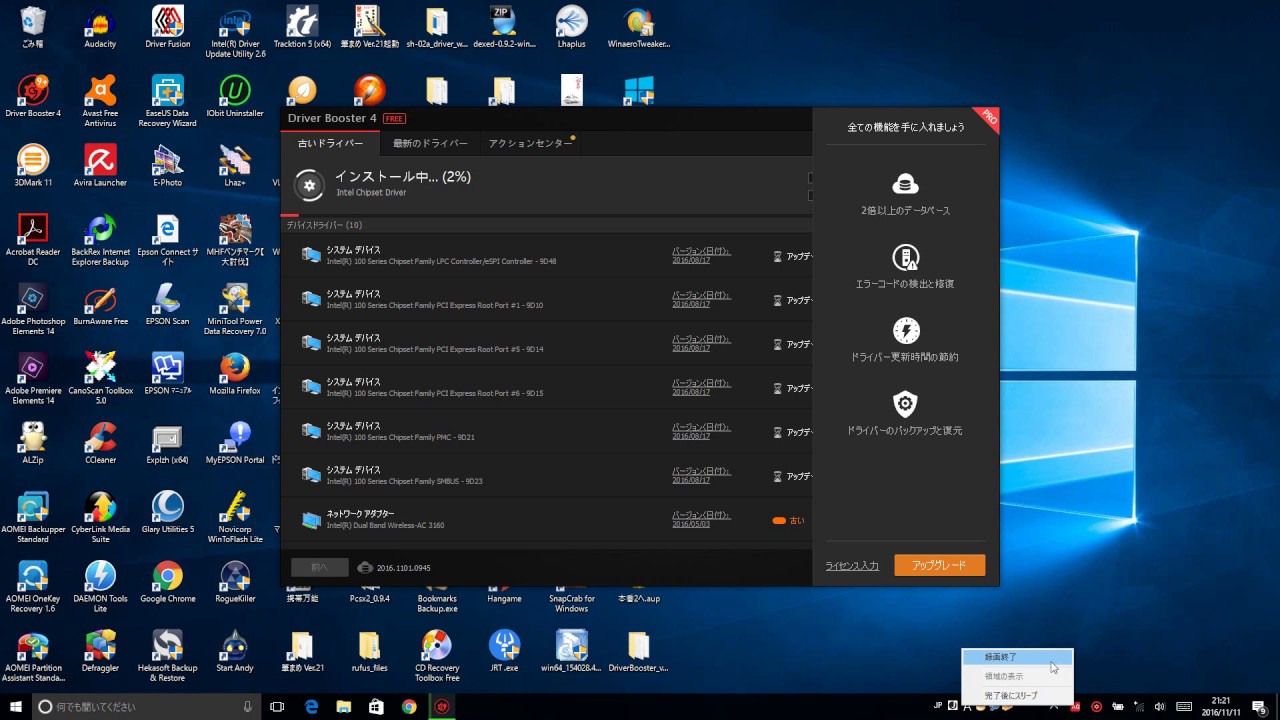Open the Windows Start menu

(x=16, y=706)
